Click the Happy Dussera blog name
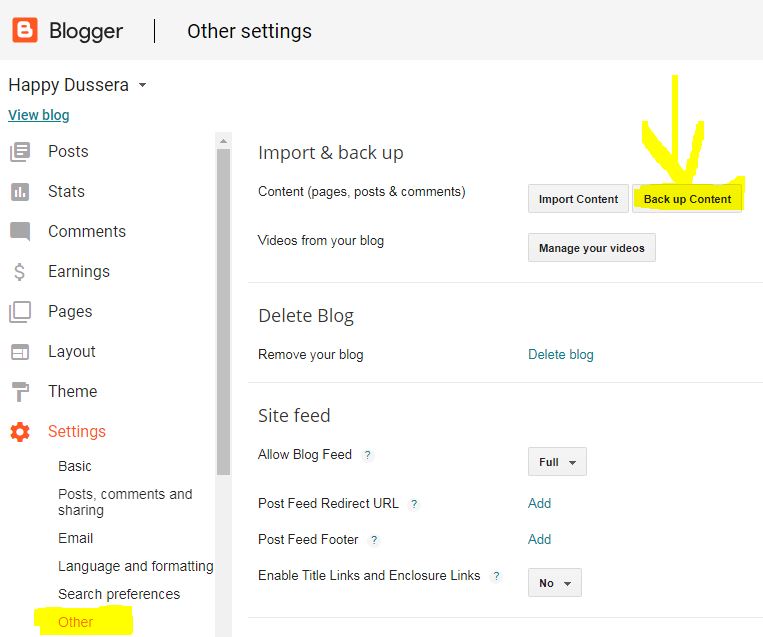The image size is (763, 637). [69, 85]
